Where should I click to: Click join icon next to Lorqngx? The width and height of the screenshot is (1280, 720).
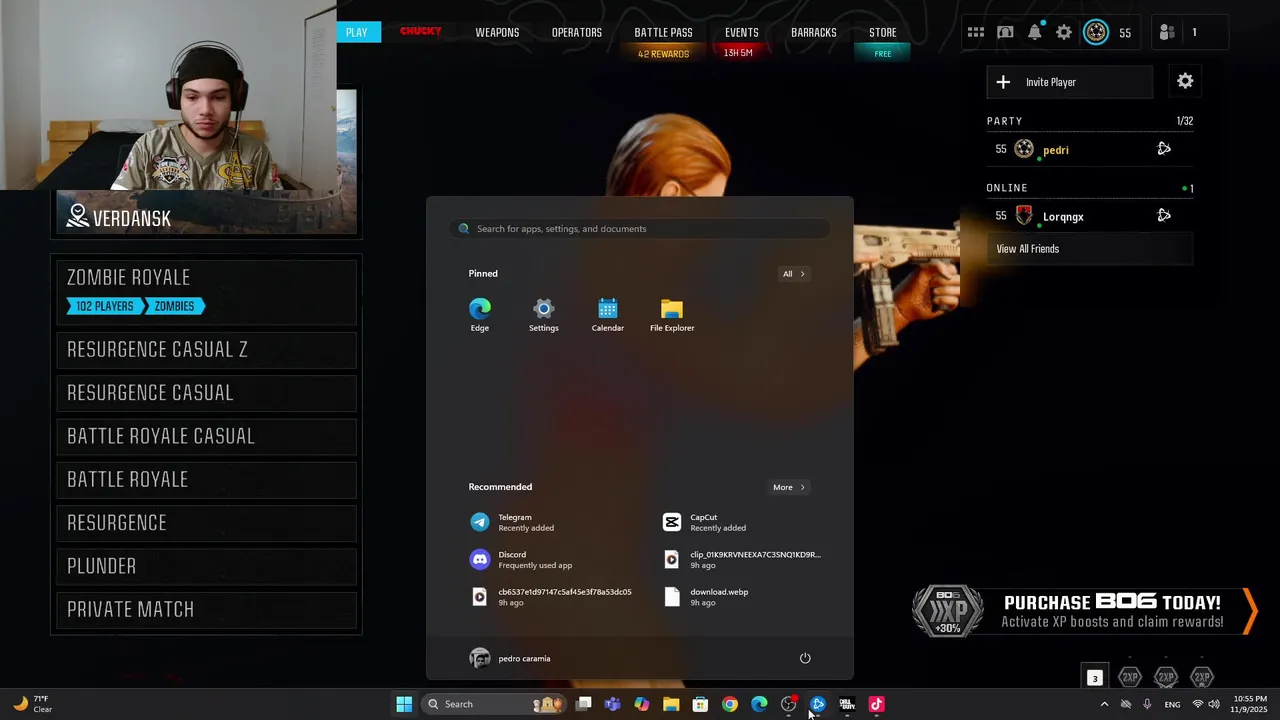(x=1164, y=215)
